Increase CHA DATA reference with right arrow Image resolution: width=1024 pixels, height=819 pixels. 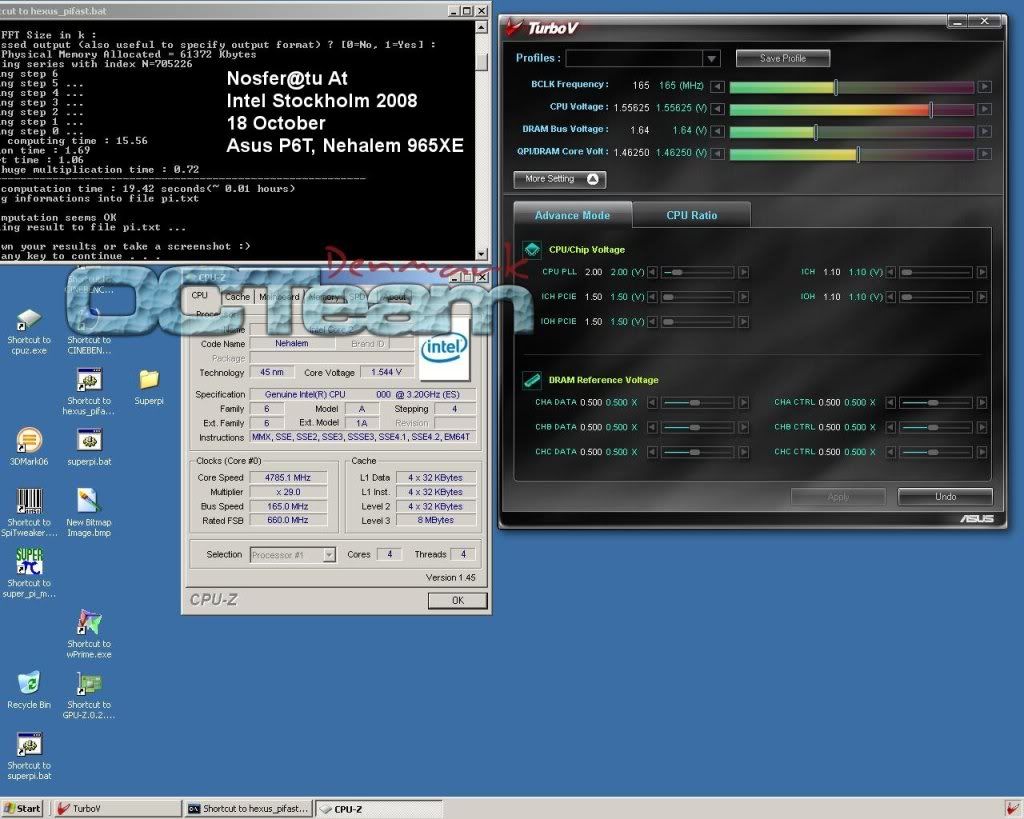click(743, 402)
